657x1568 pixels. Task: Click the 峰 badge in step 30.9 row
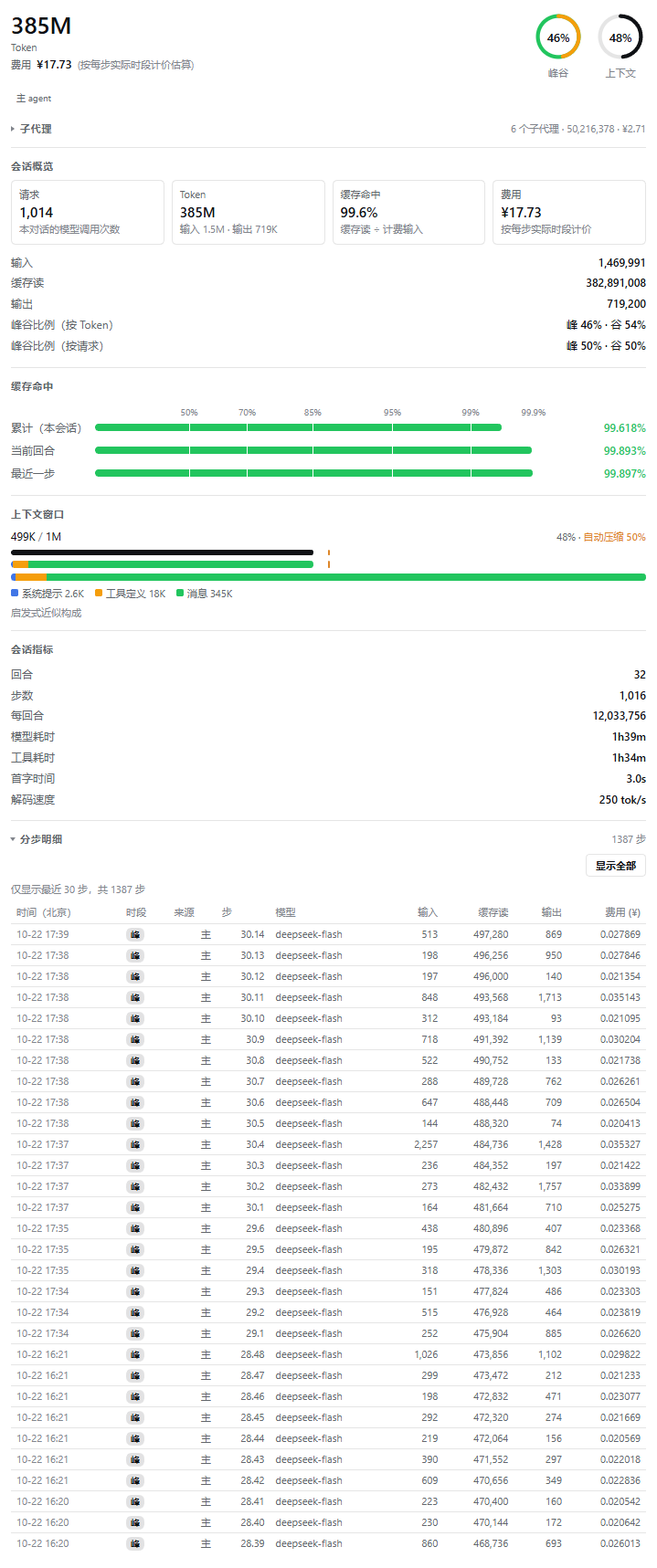point(135,1039)
